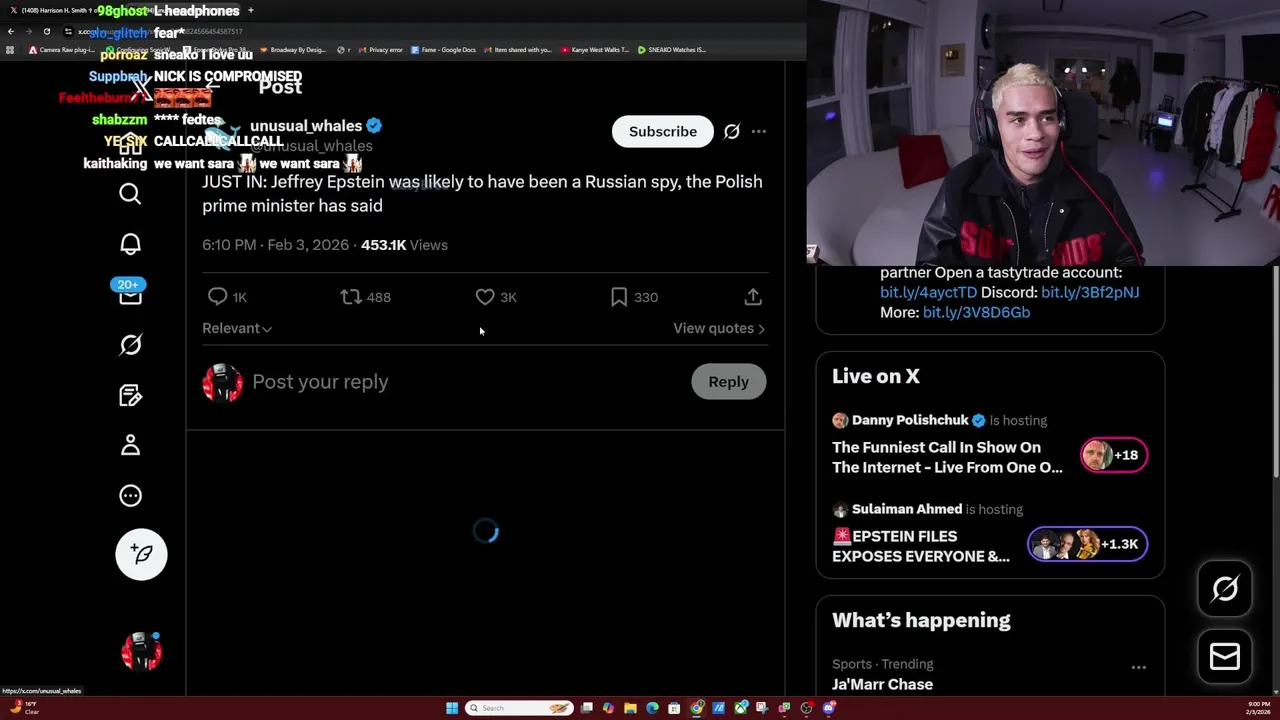Screen dimensions: 1280x720
Task: Click the Reply button
Action: coord(728,382)
